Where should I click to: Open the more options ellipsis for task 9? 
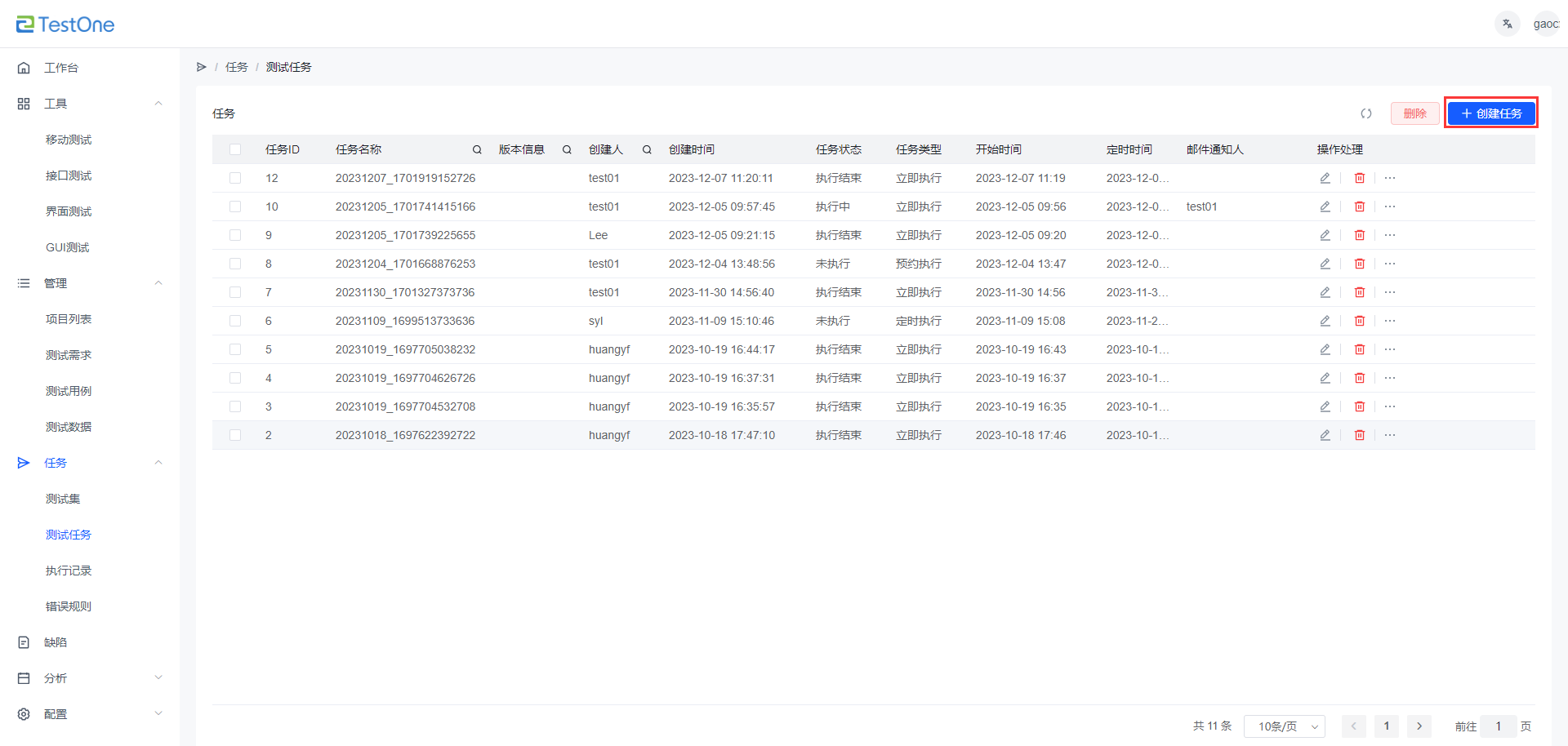[1390, 235]
